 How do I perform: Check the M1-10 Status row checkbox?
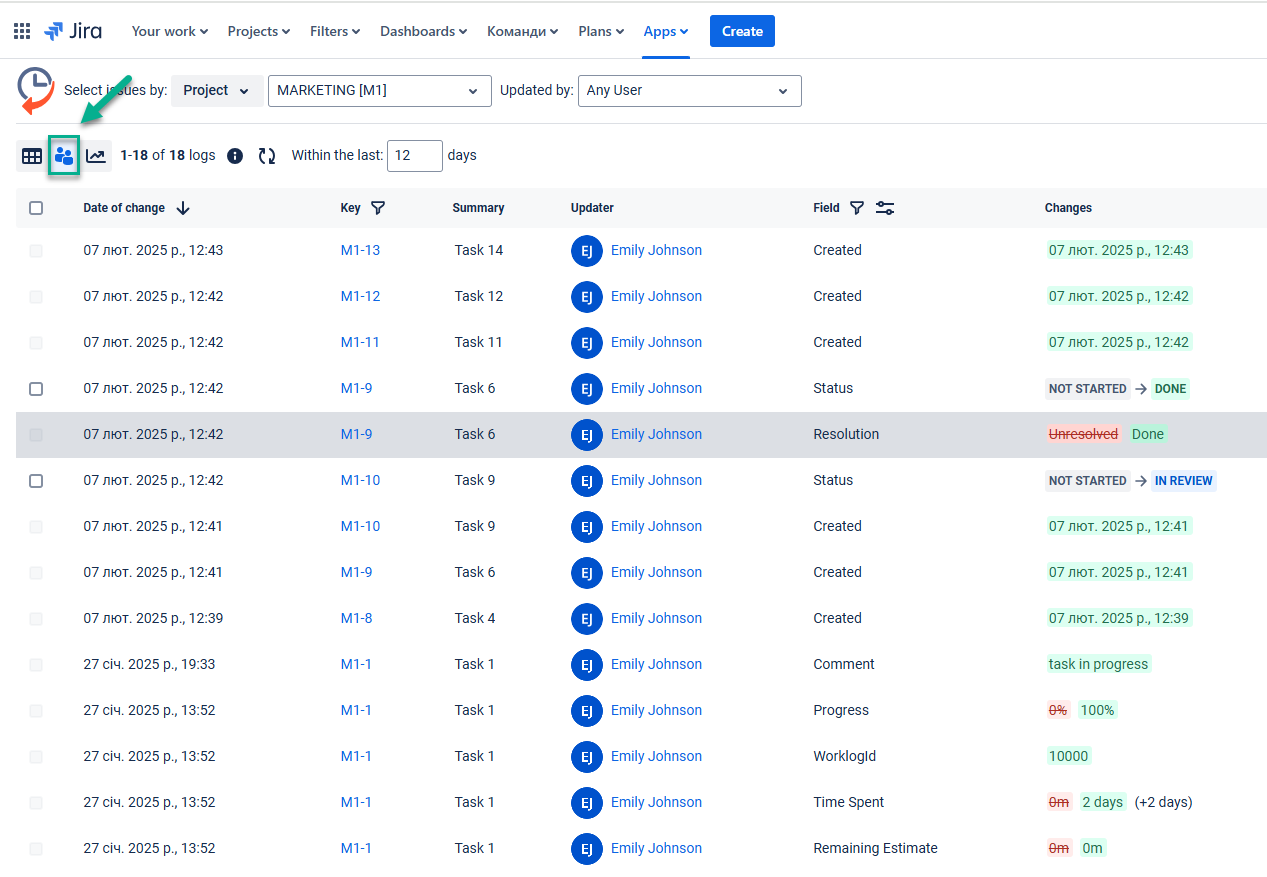tap(36, 480)
